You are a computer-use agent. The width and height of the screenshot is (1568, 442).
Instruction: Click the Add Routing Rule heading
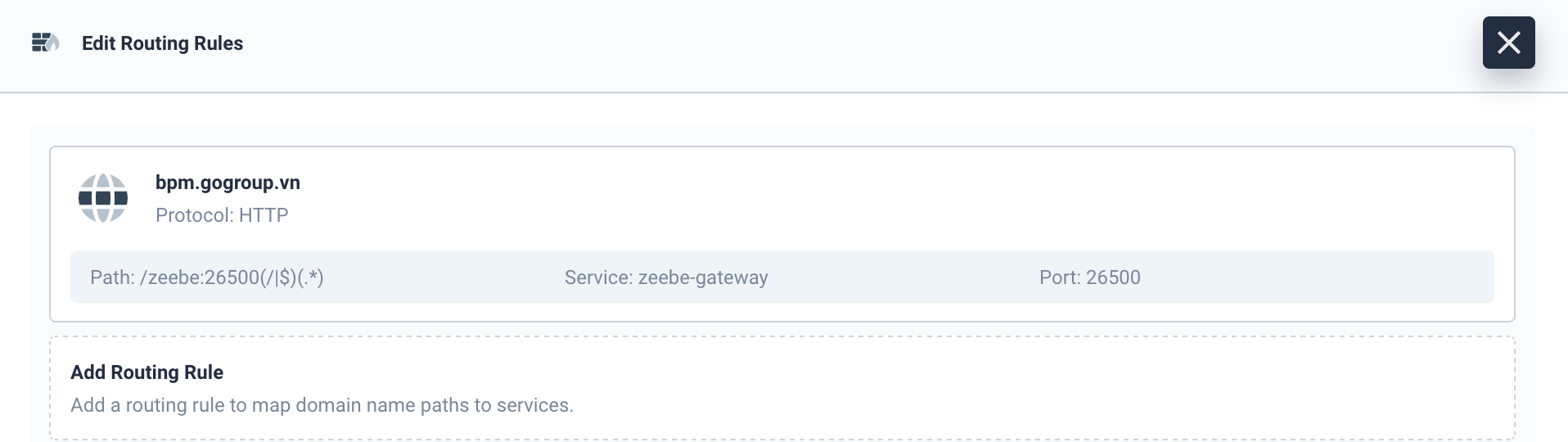(146, 372)
